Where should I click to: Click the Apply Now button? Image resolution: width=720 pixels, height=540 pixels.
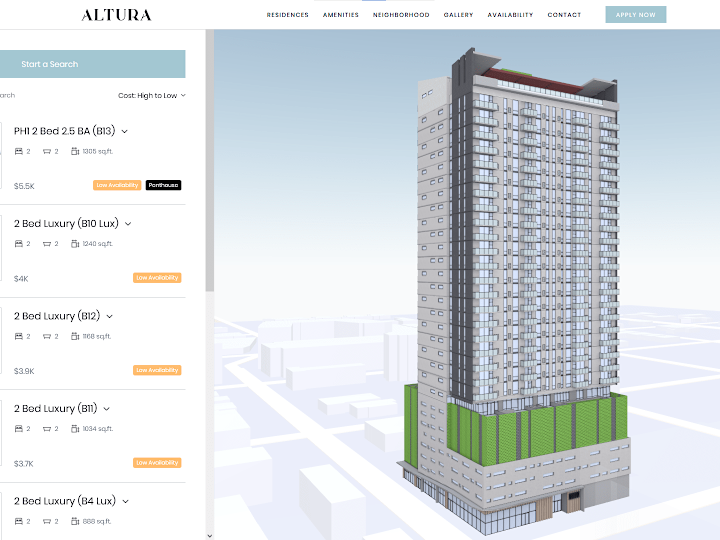click(636, 15)
